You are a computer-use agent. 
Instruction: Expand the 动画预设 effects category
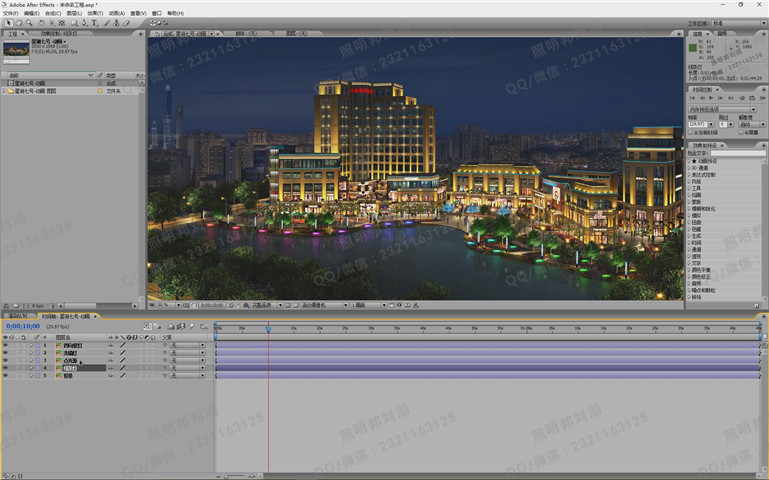[689, 161]
